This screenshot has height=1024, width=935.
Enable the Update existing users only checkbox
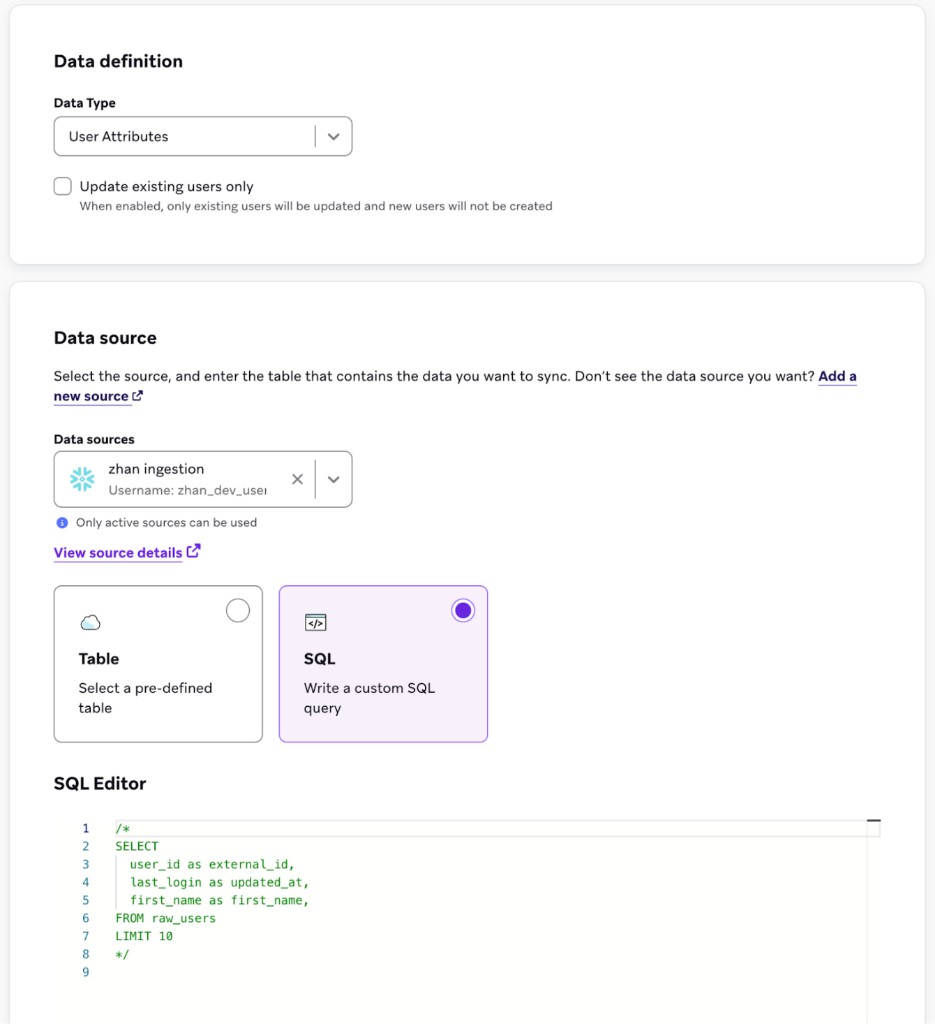pyautogui.click(x=62, y=186)
